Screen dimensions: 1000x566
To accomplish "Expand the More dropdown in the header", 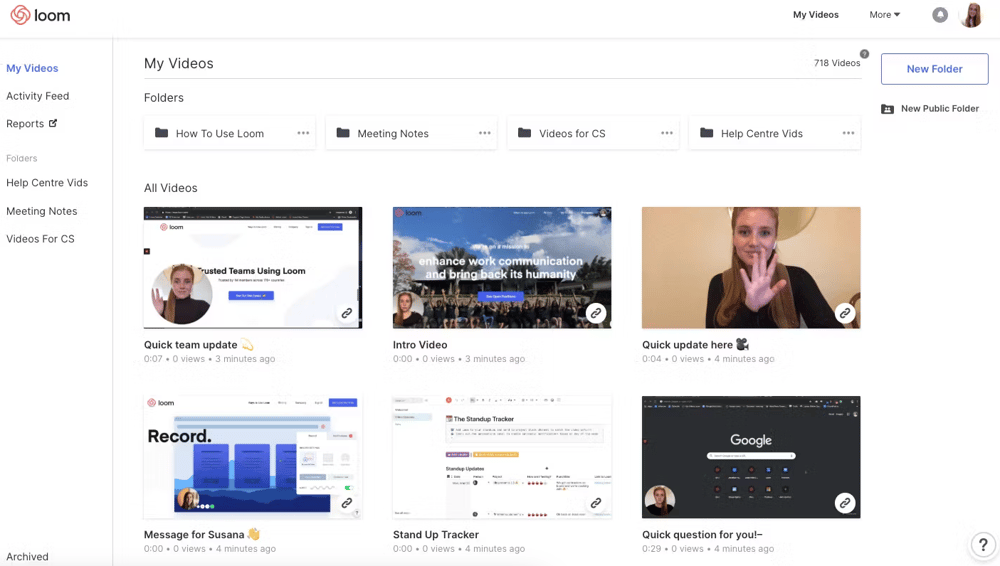I will click(x=885, y=15).
